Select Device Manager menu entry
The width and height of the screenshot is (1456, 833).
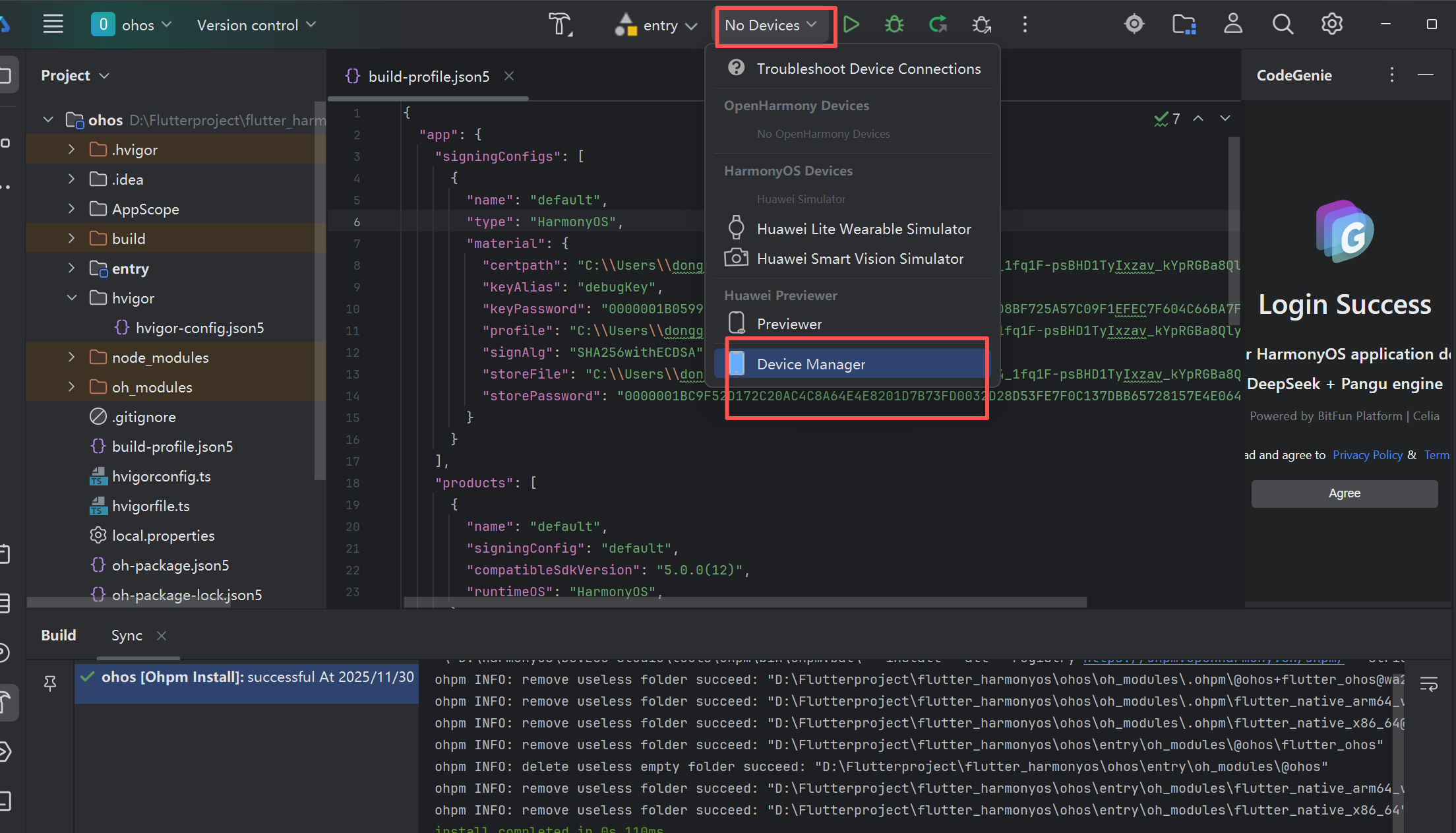tap(810, 364)
